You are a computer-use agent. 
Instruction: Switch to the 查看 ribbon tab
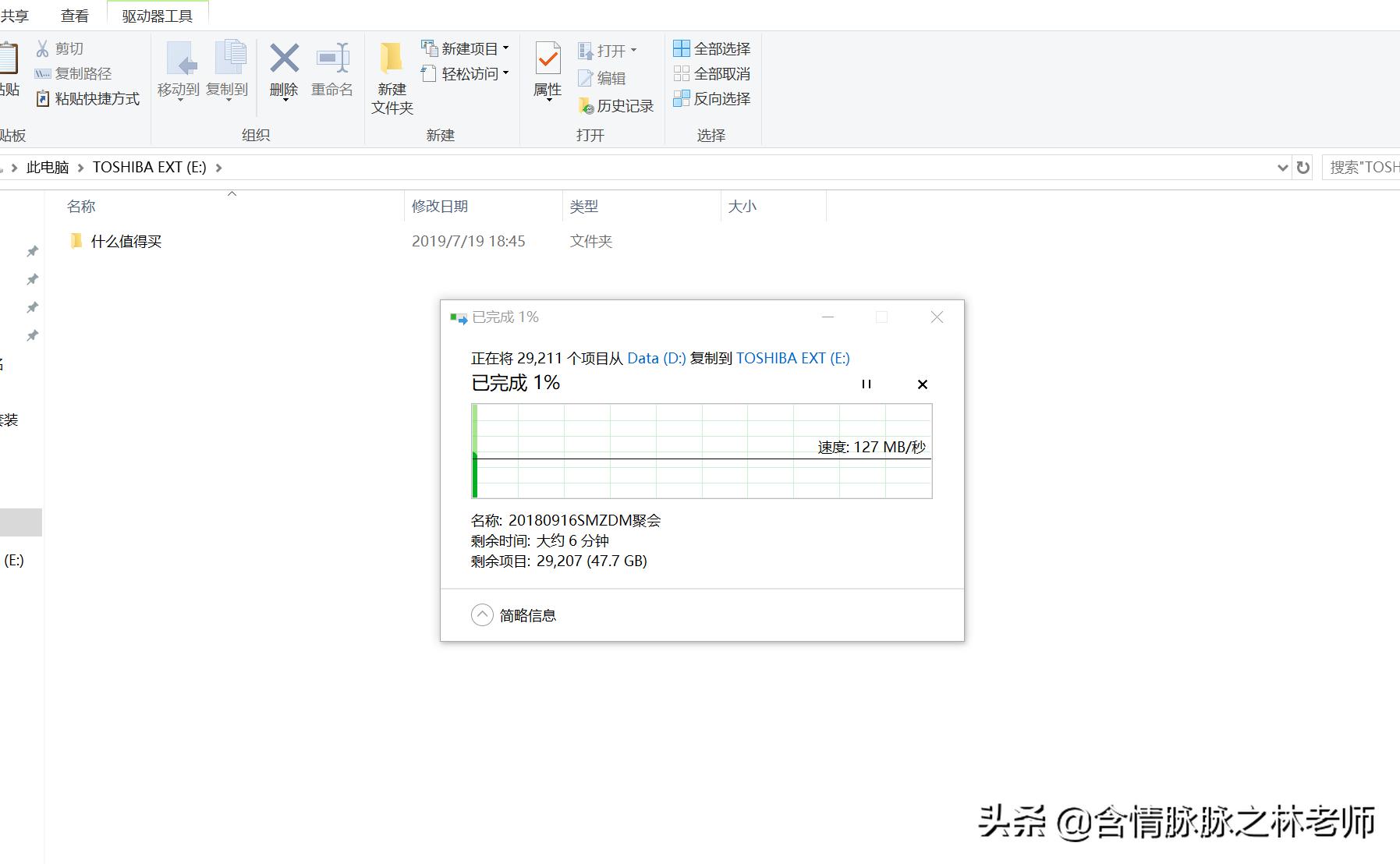pyautogui.click(x=74, y=15)
